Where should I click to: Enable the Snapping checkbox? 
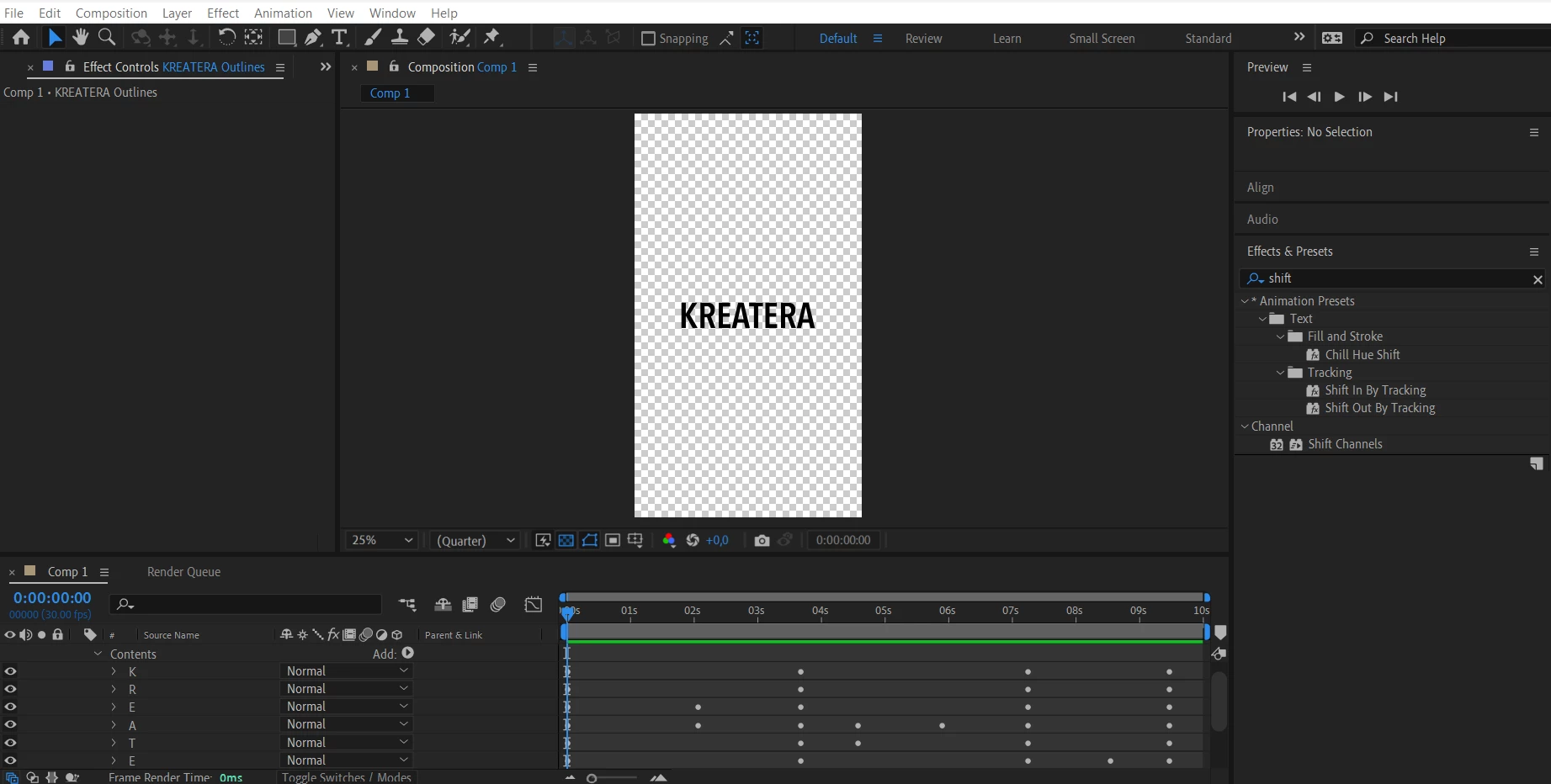(x=648, y=38)
